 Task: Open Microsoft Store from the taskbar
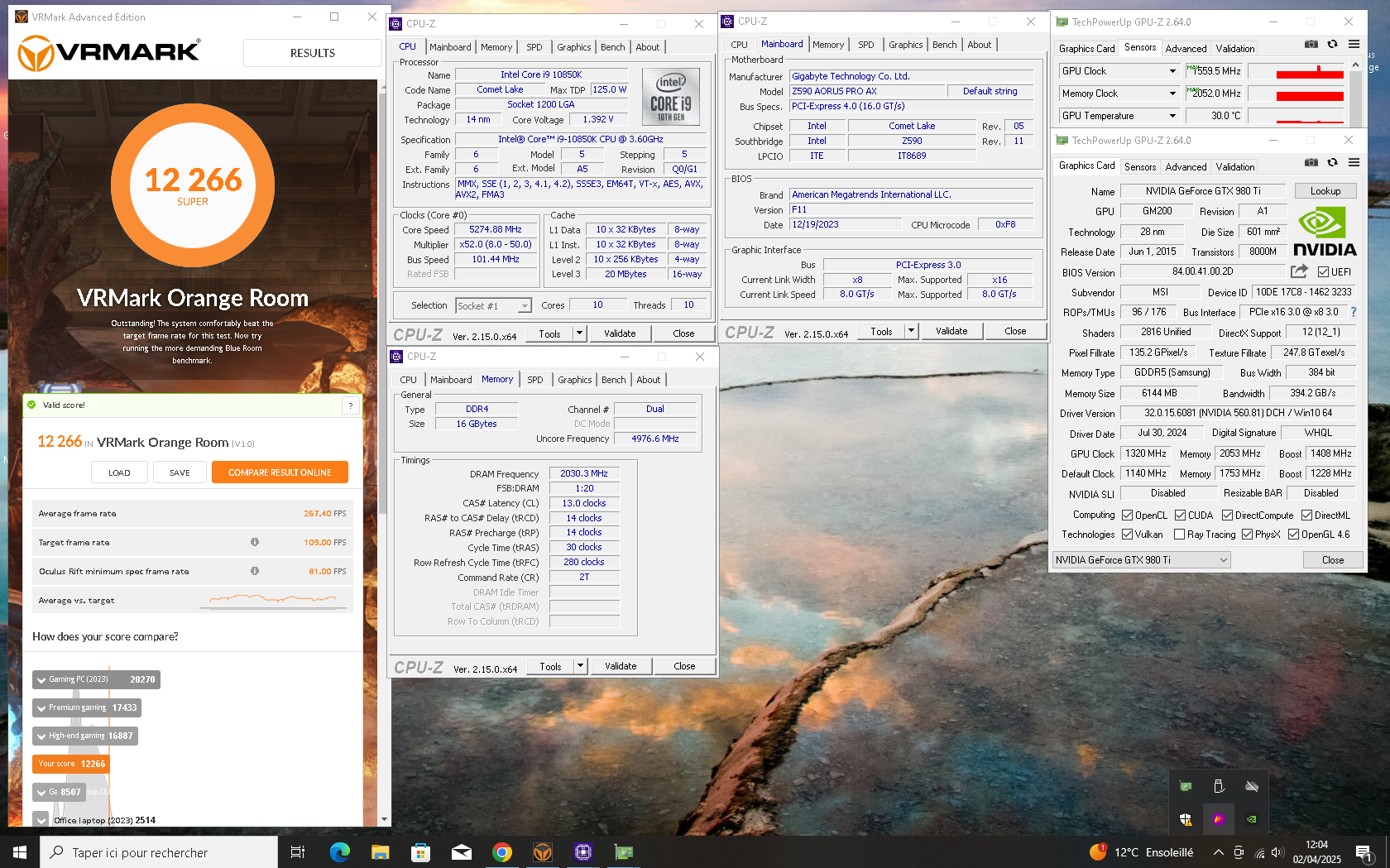point(421,852)
